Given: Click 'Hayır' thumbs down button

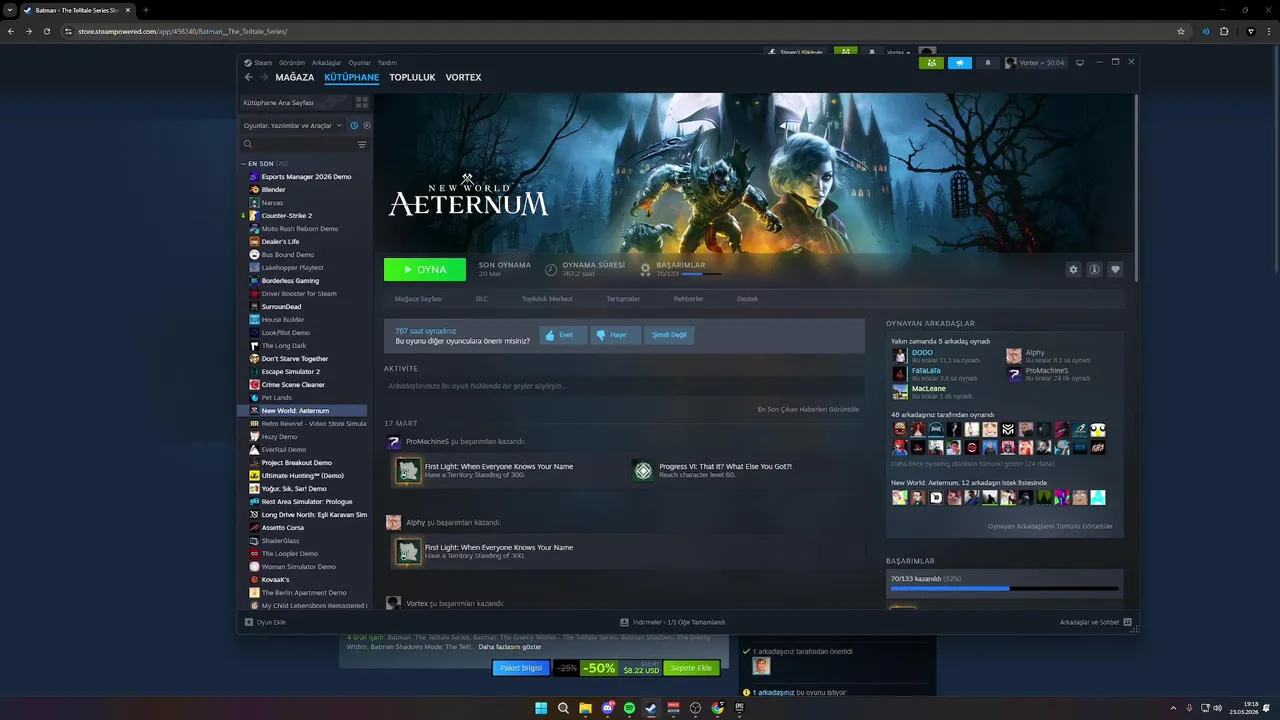Looking at the screenshot, I should point(615,335).
